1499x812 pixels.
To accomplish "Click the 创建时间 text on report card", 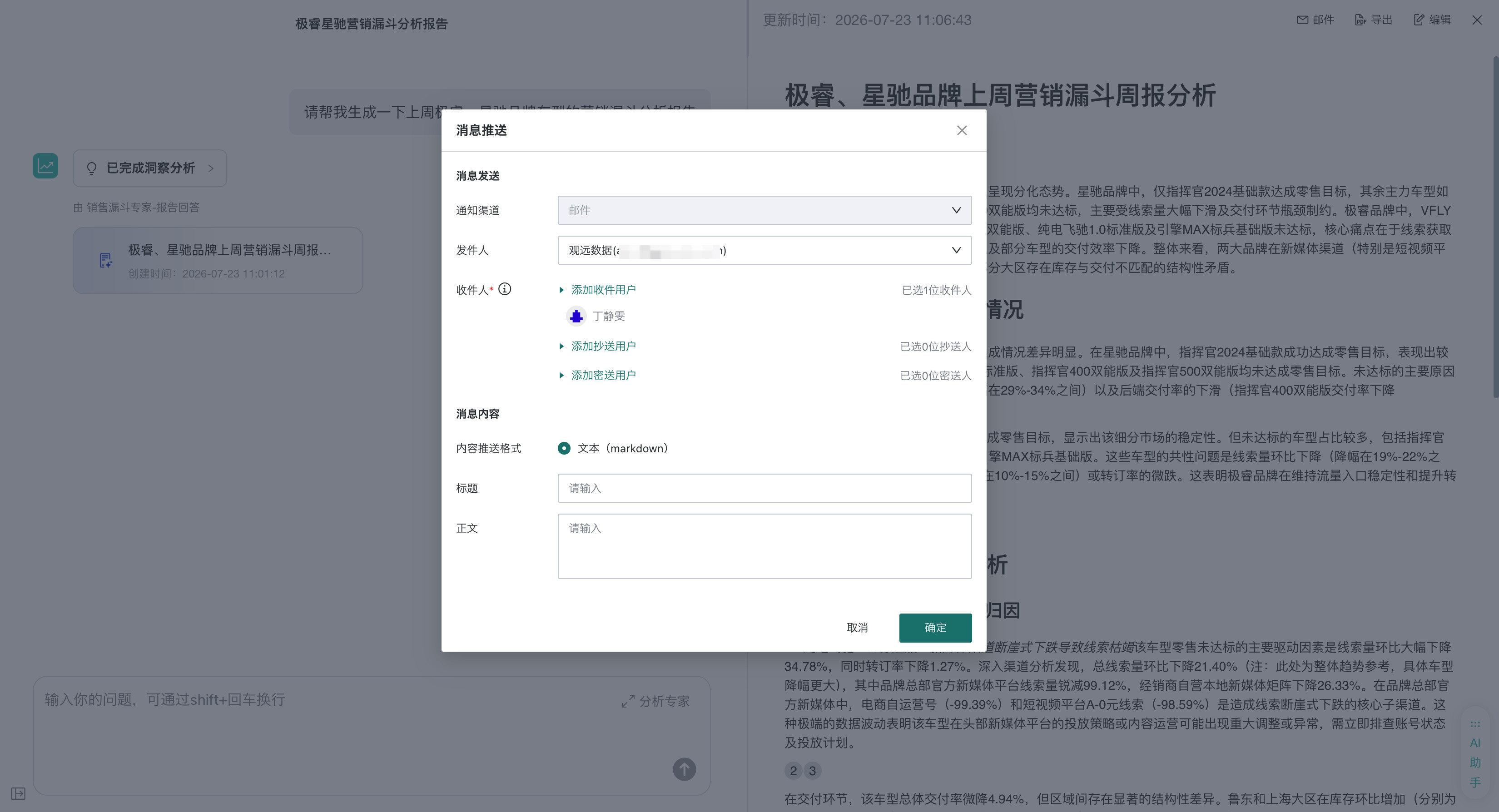I will click(207, 273).
